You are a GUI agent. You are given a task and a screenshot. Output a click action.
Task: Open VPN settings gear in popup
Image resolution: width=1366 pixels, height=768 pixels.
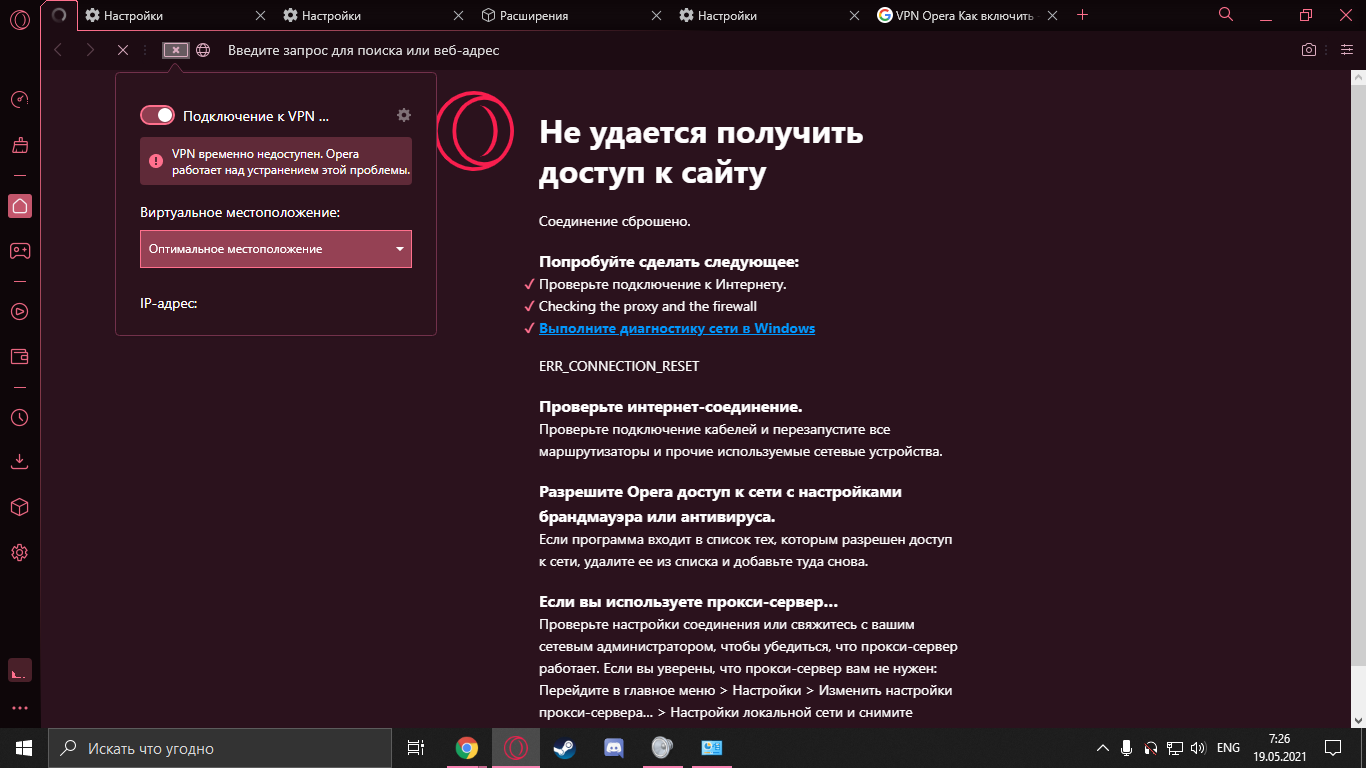pyautogui.click(x=404, y=115)
